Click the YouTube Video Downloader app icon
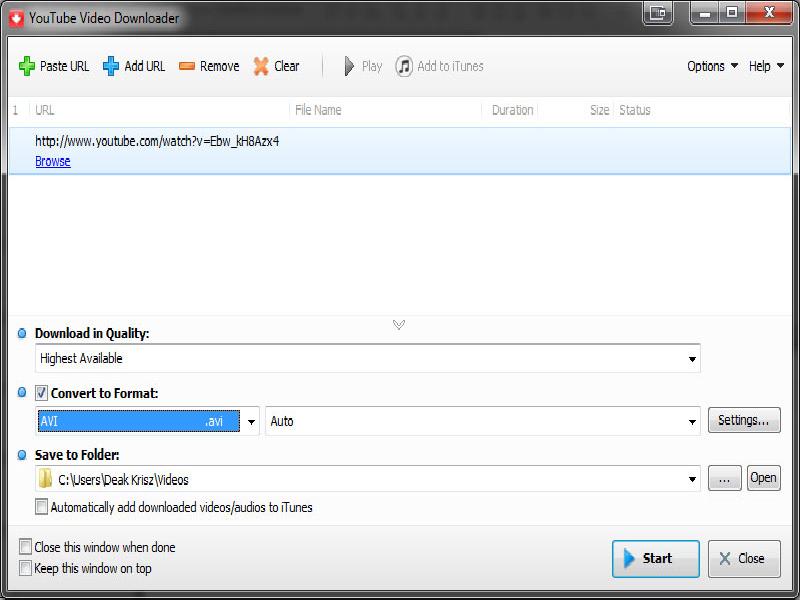 pyautogui.click(x=16, y=19)
